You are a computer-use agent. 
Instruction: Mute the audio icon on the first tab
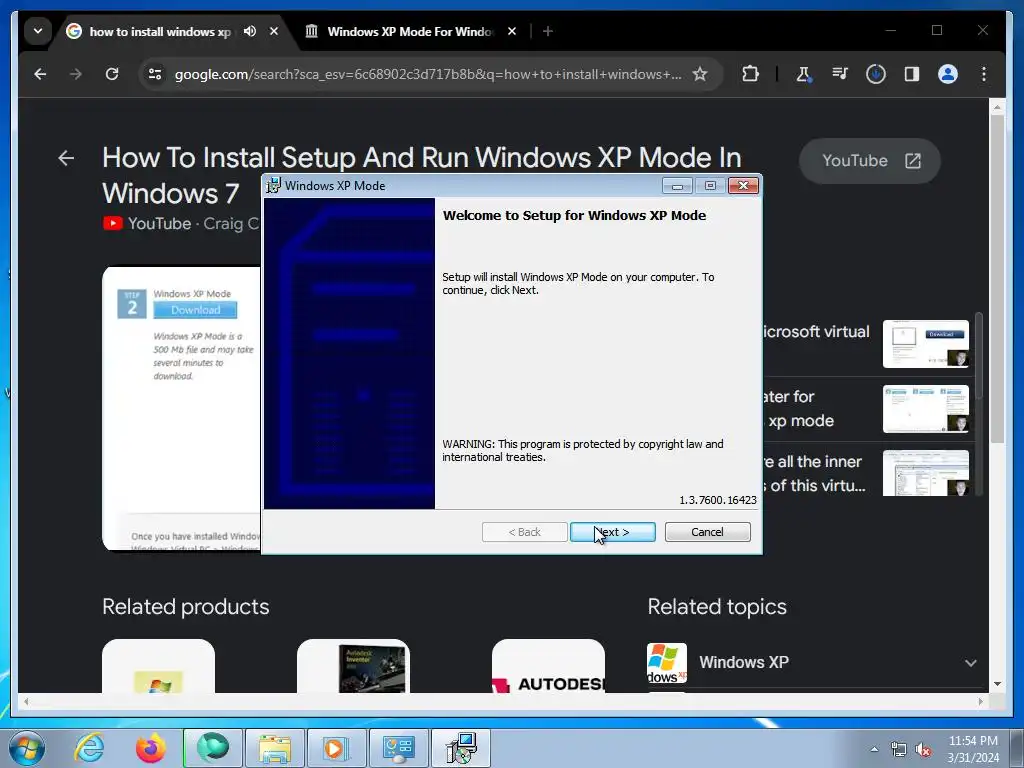[250, 31]
